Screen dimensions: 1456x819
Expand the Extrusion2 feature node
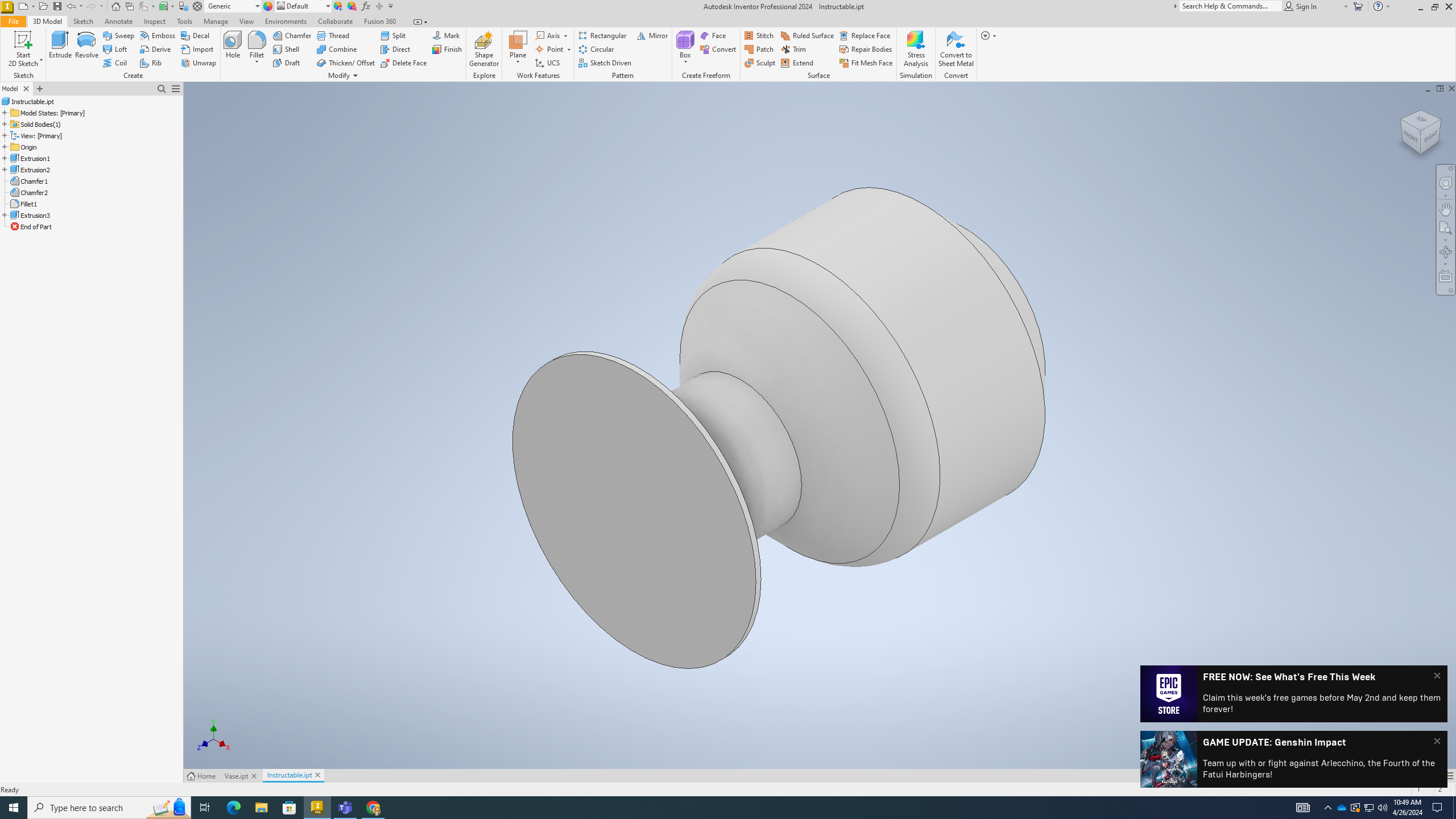tap(5, 169)
